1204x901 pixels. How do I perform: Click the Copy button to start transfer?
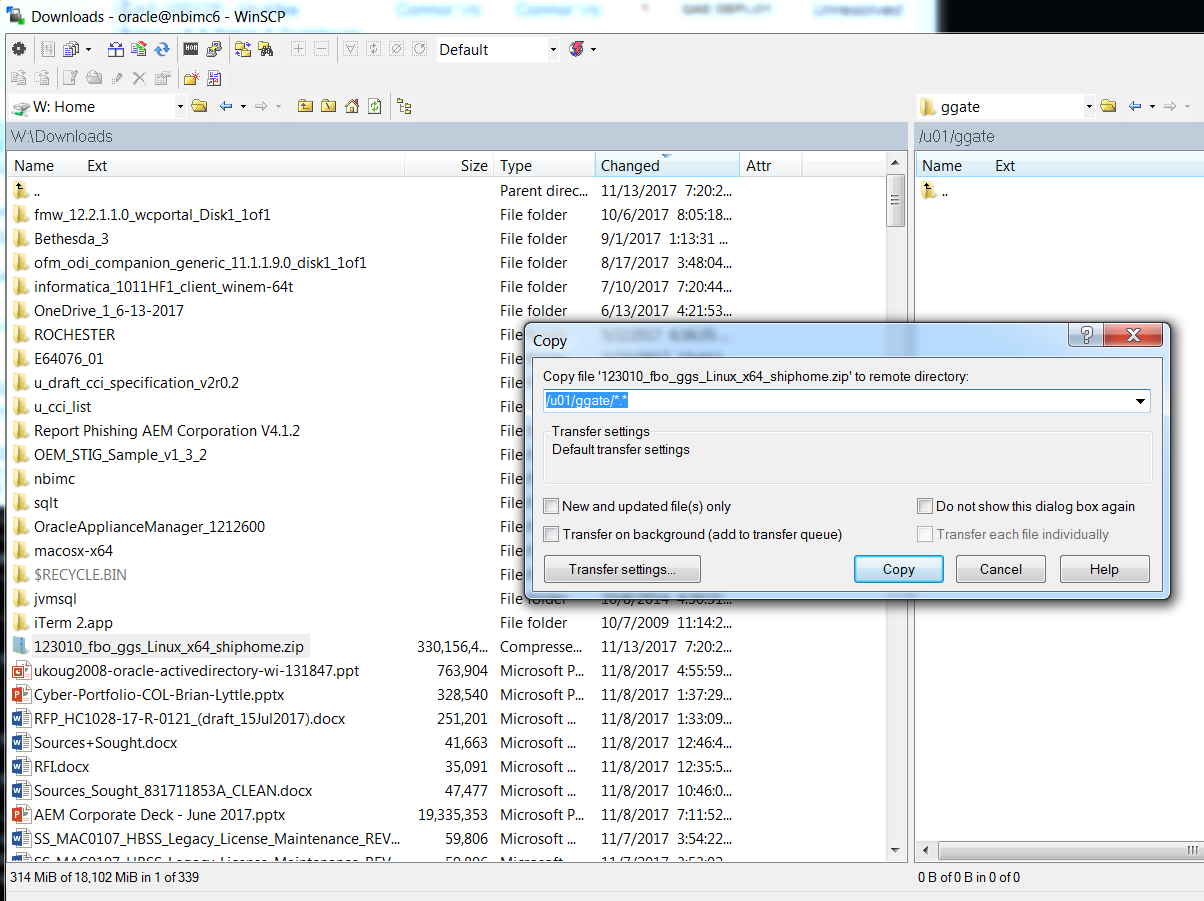(x=897, y=568)
